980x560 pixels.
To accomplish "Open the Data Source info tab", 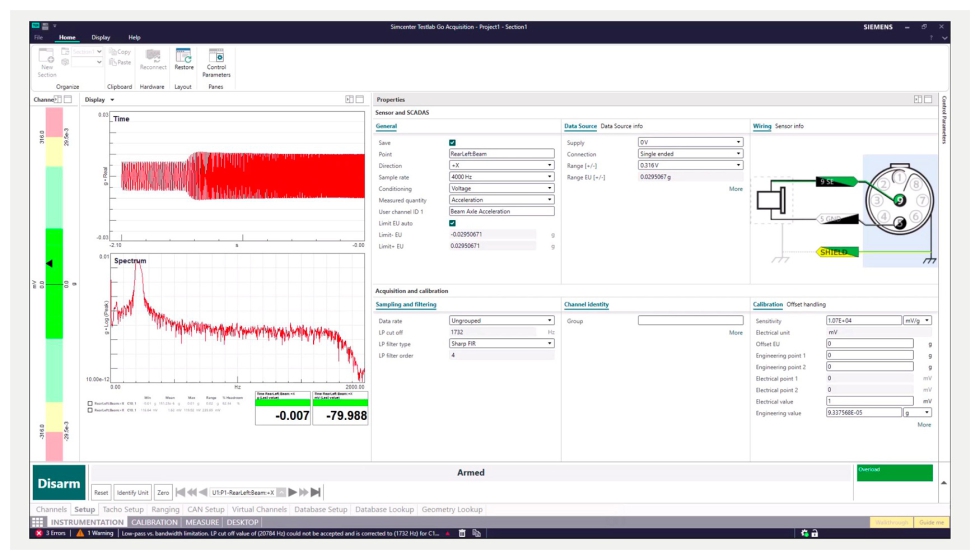I will (621, 126).
